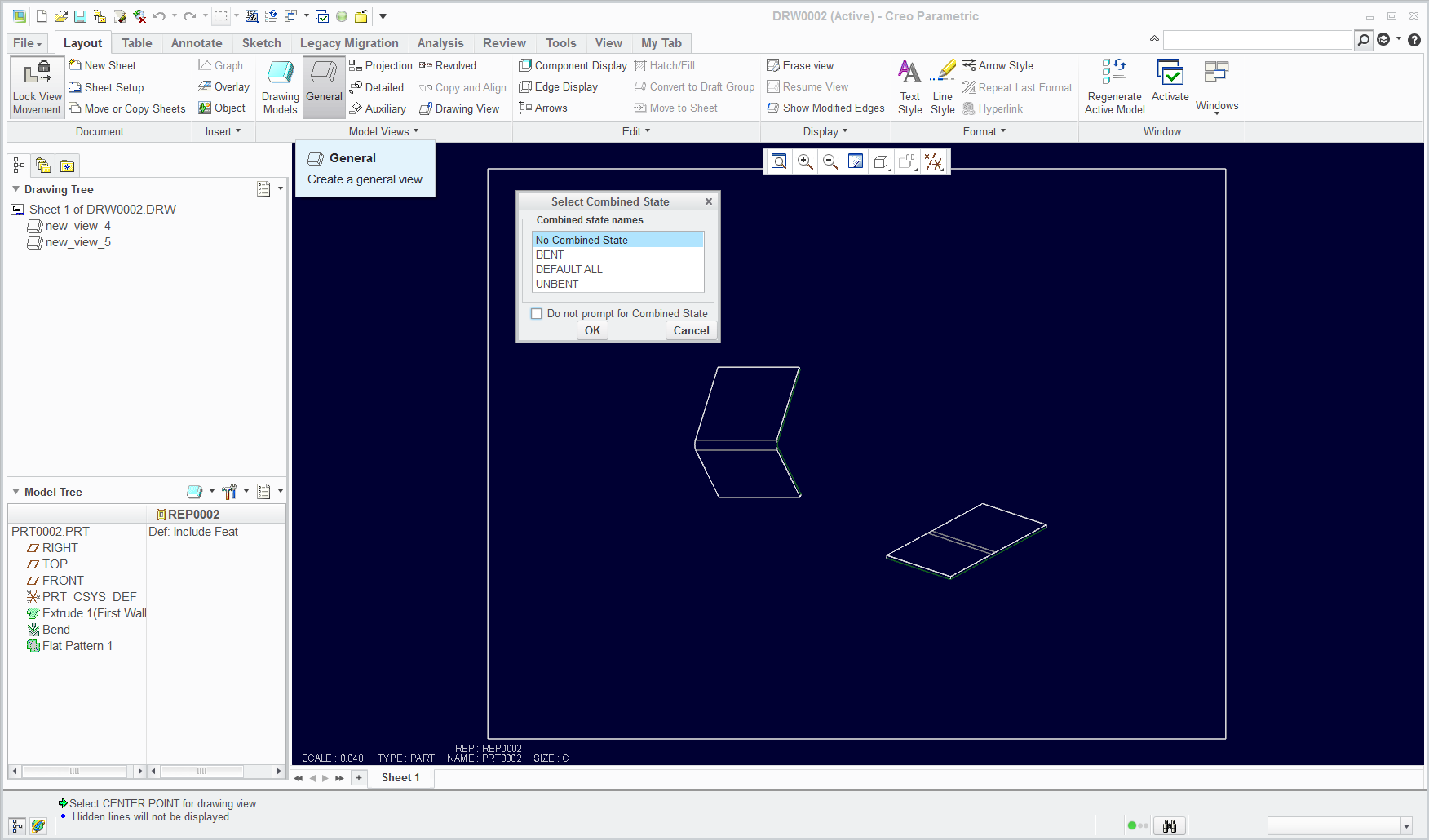Image resolution: width=1429 pixels, height=840 pixels.
Task: Click Move or Copy Sheets
Action: (x=127, y=108)
